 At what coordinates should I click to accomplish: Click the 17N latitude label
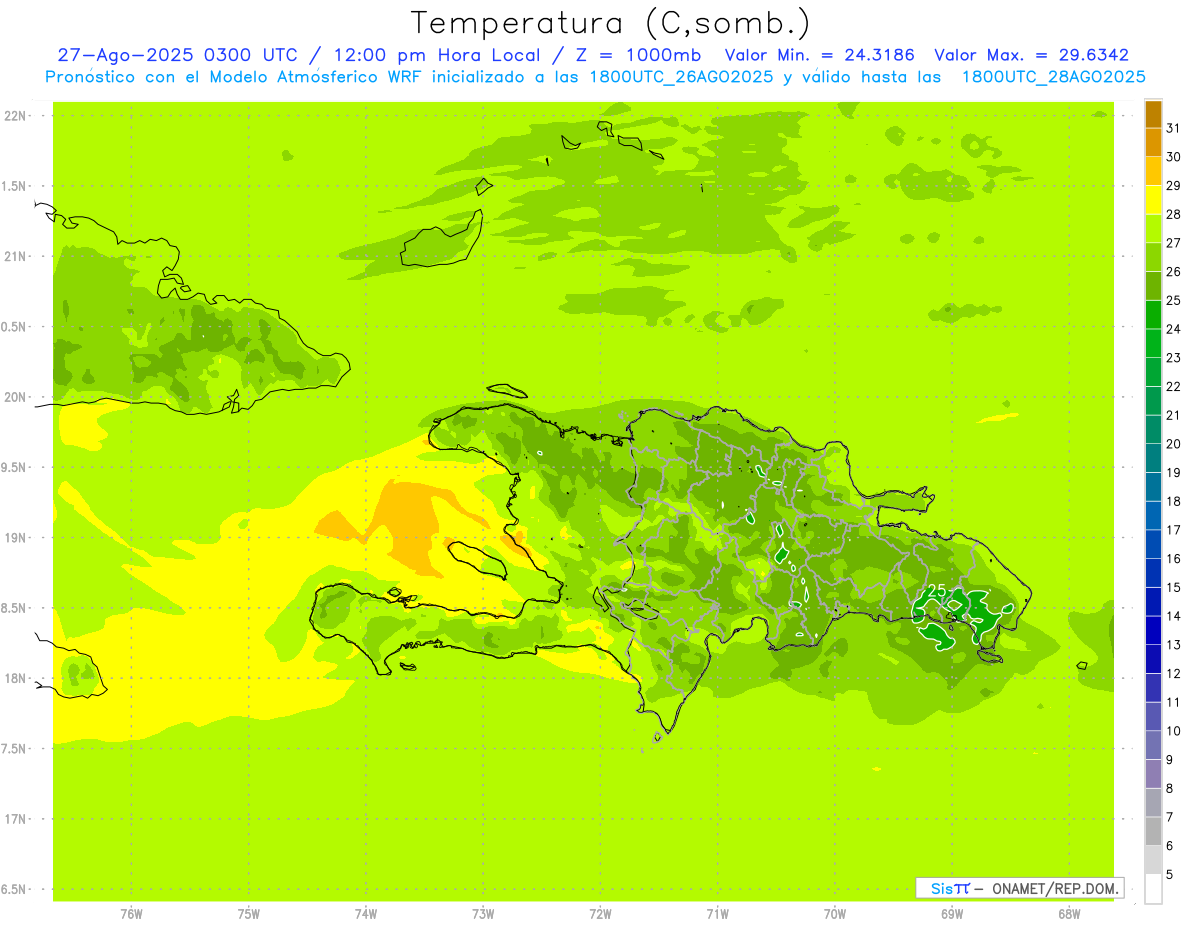[x=16, y=819]
